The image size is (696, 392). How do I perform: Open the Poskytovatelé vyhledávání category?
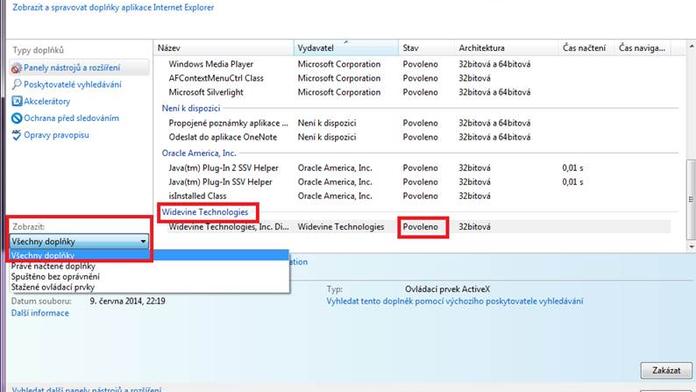72,84
